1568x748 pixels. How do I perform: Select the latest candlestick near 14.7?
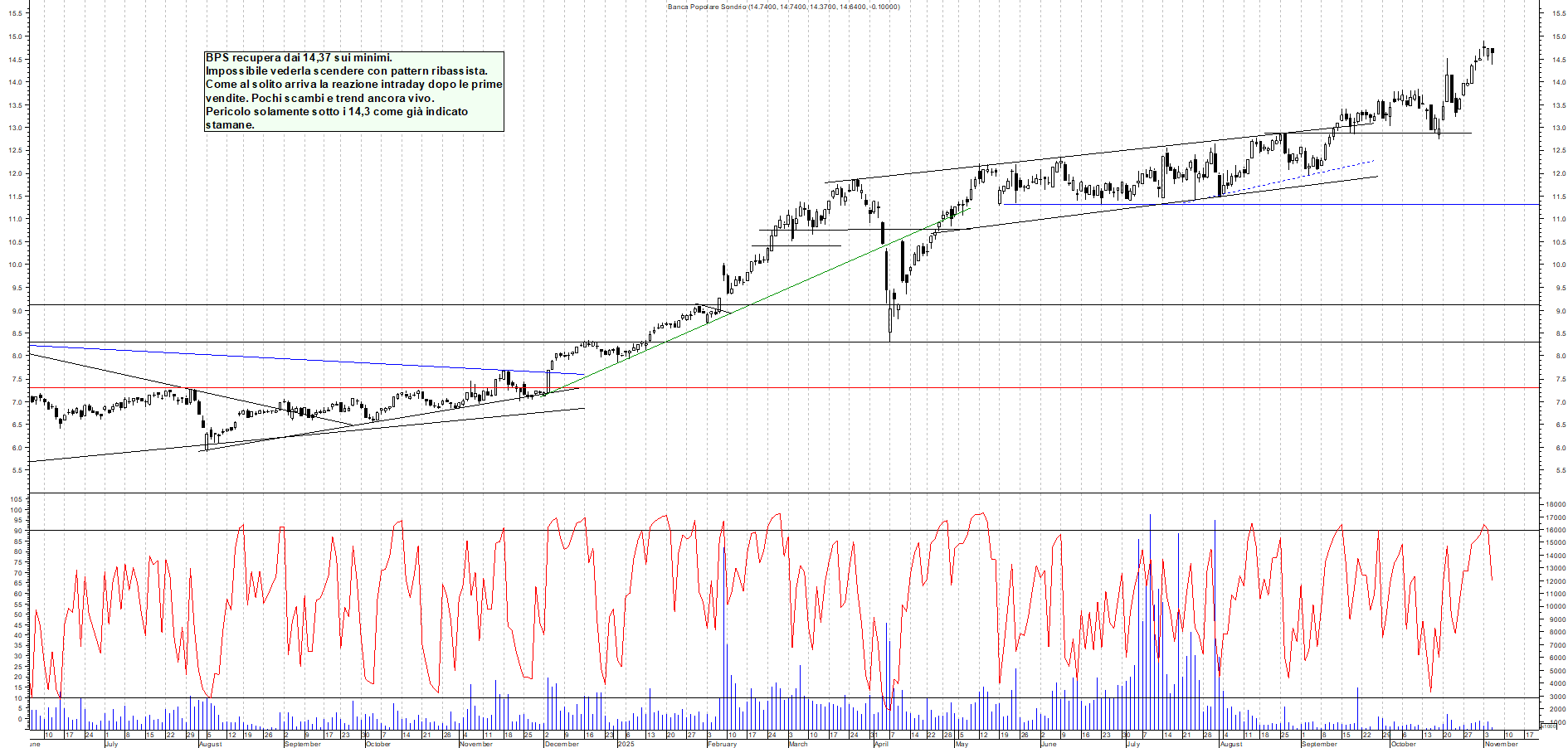[x=1491, y=51]
